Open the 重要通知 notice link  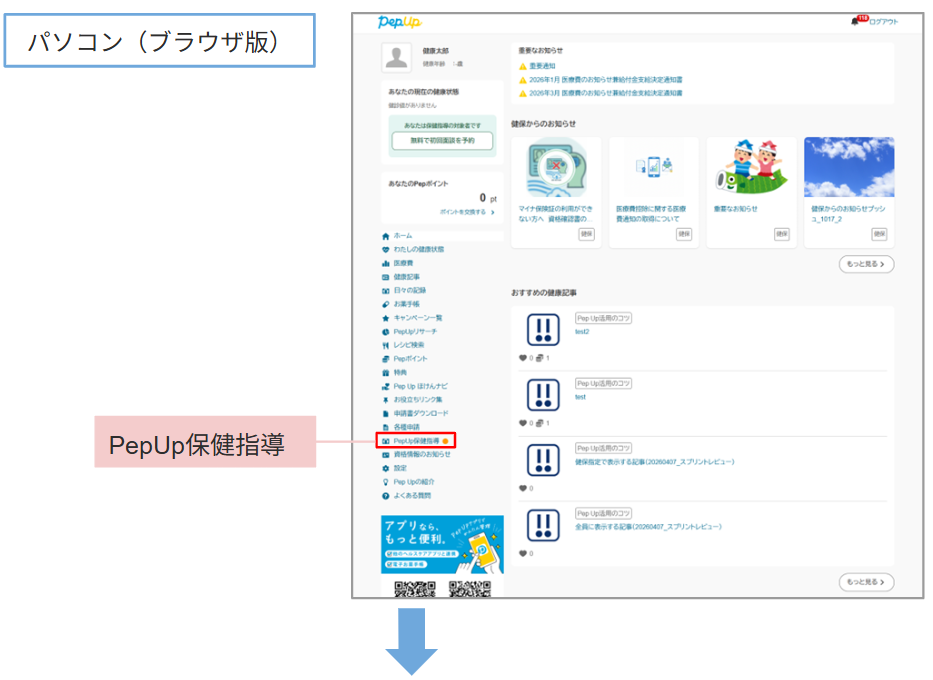coord(542,67)
